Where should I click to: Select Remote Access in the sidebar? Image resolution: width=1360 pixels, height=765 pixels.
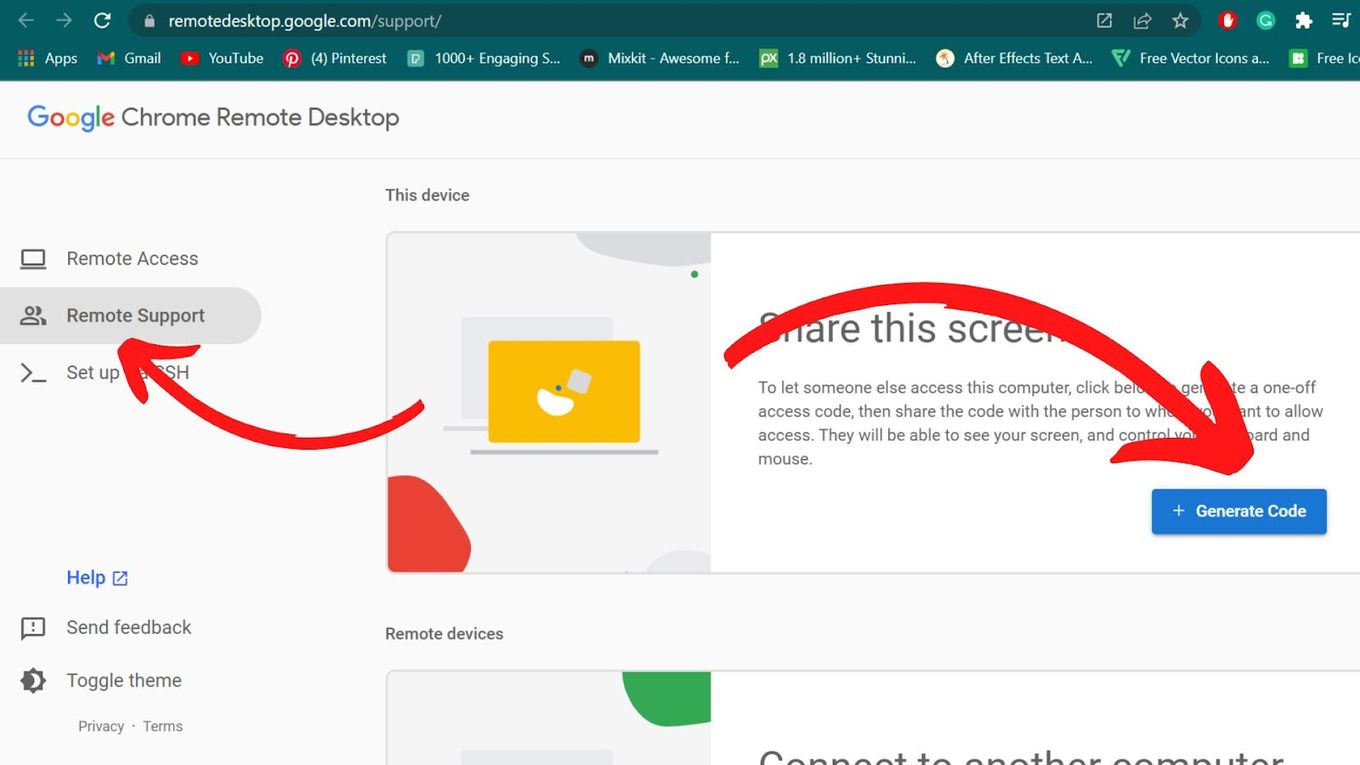(x=130, y=259)
